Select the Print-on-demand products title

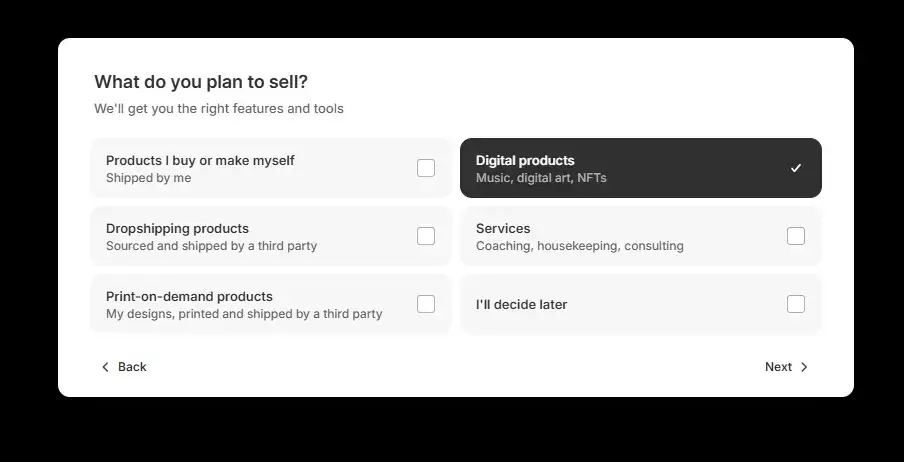189,296
